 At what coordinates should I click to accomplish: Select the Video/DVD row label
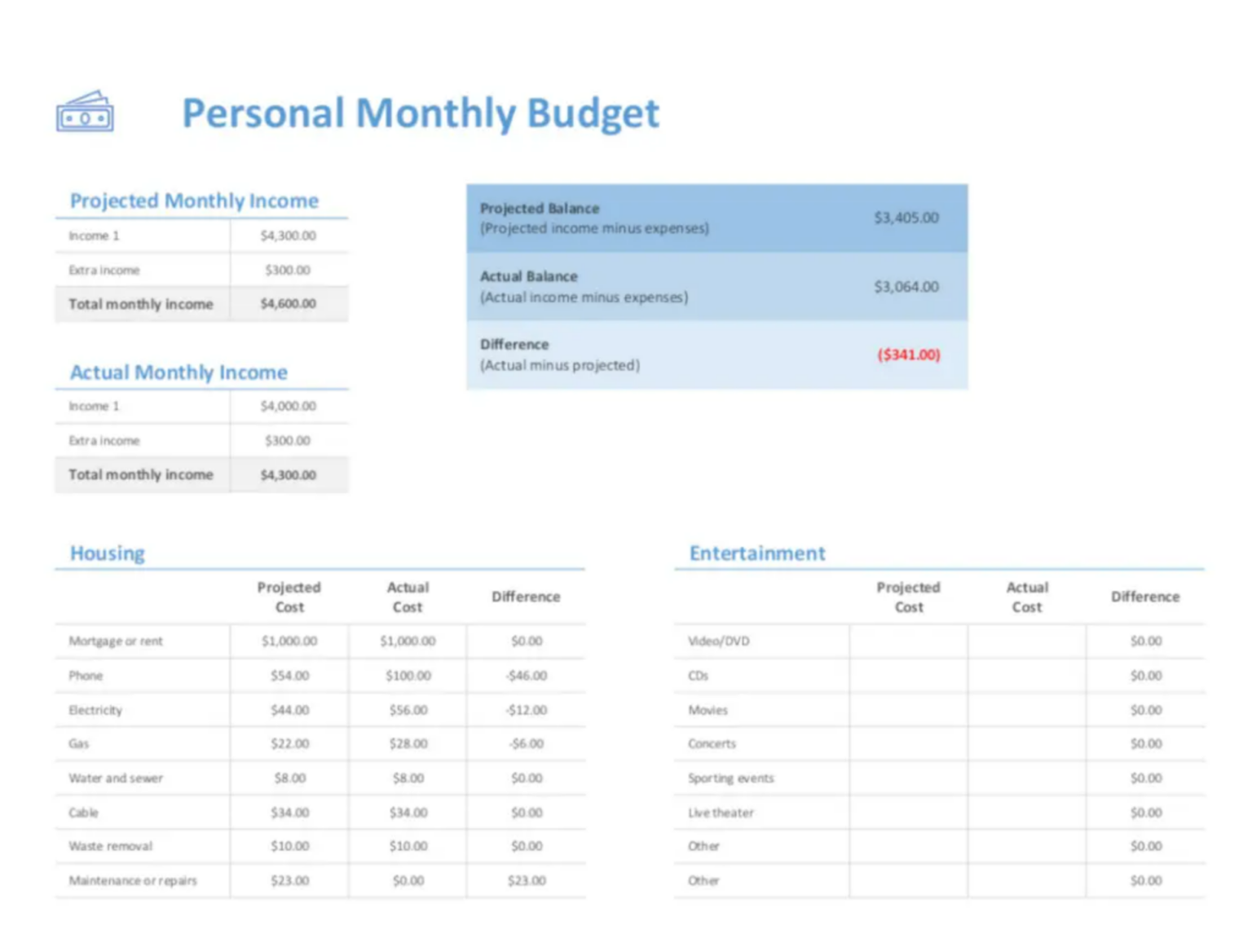pyautogui.click(x=715, y=641)
